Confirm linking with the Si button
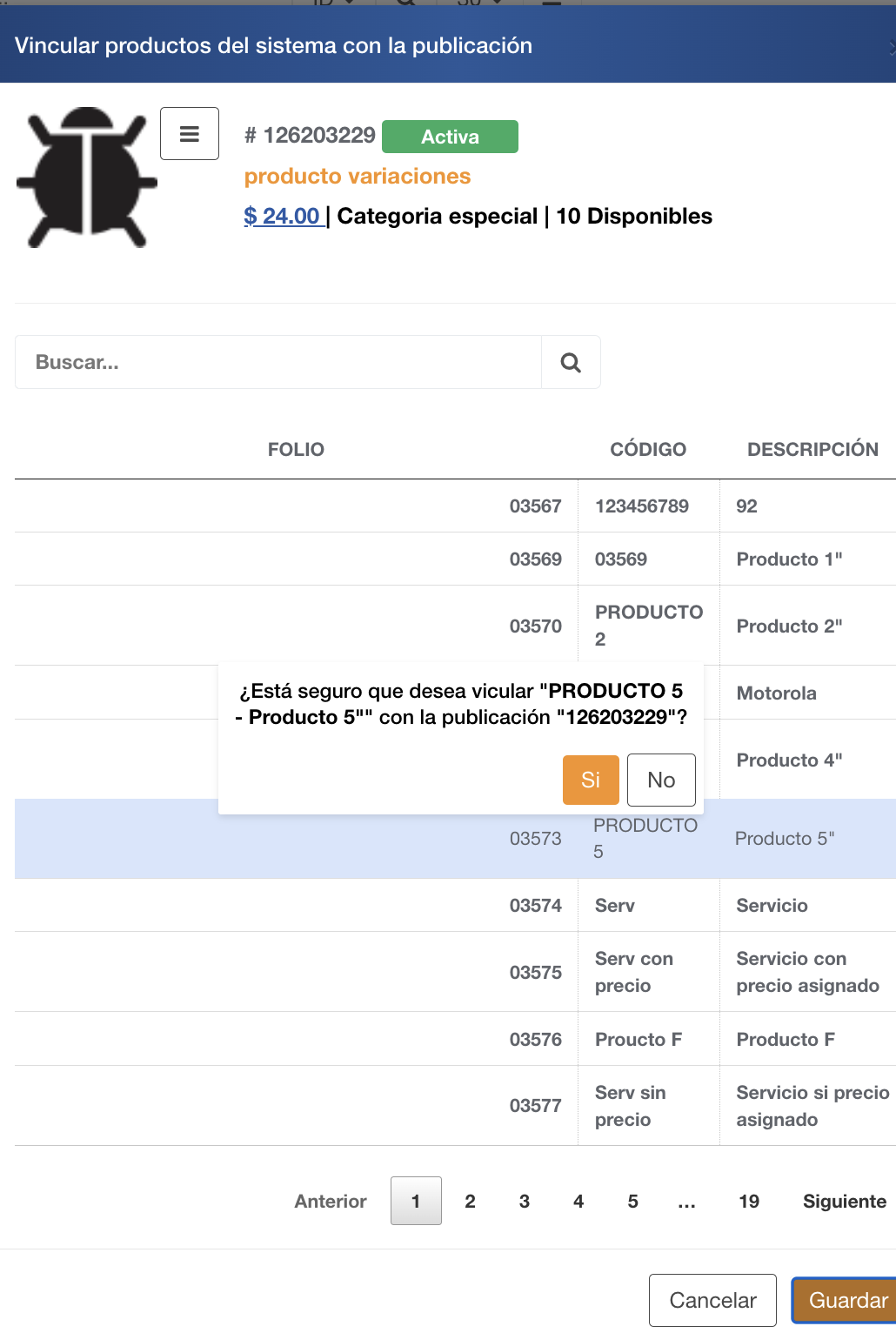 (x=591, y=780)
